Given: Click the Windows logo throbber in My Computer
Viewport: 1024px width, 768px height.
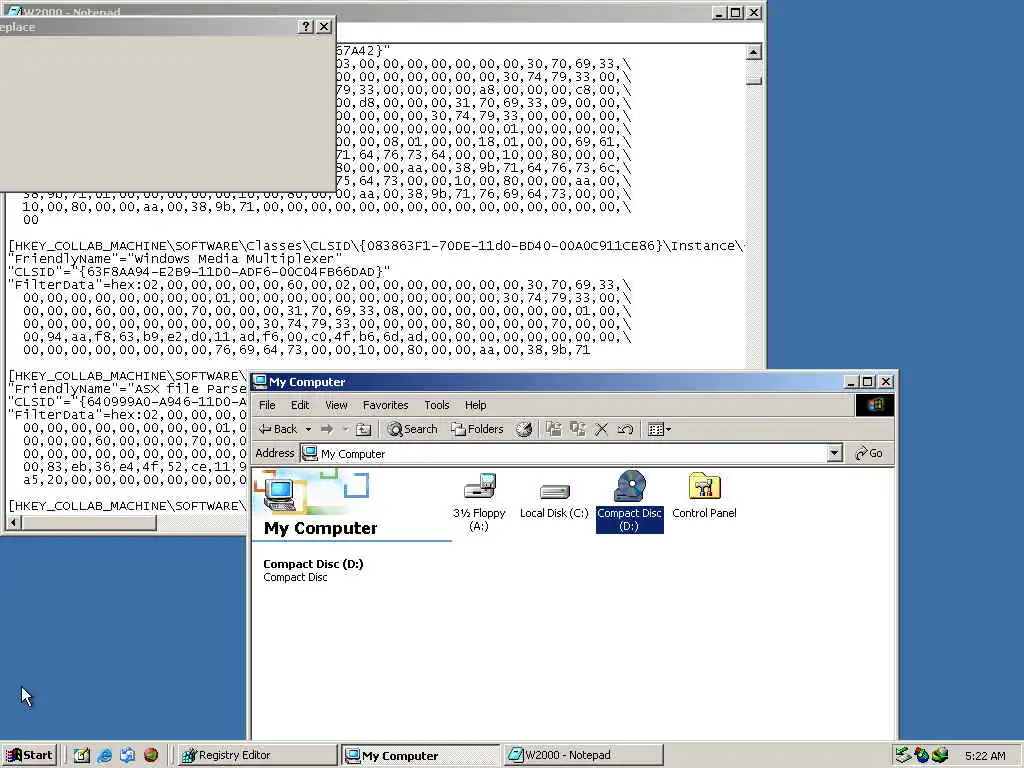Looking at the screenshot, I should coord(874,405).
